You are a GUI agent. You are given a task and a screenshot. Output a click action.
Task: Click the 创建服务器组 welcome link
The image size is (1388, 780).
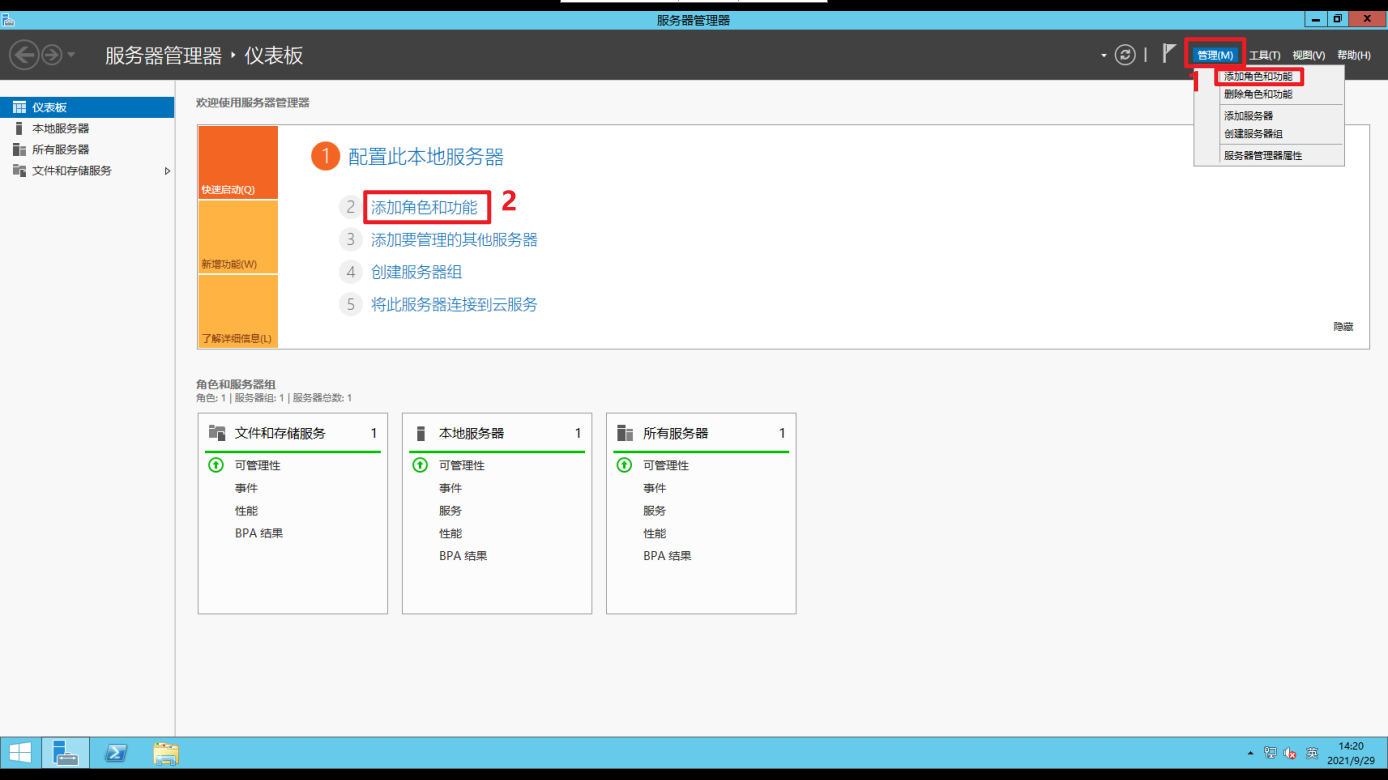(x=416, y=272)
